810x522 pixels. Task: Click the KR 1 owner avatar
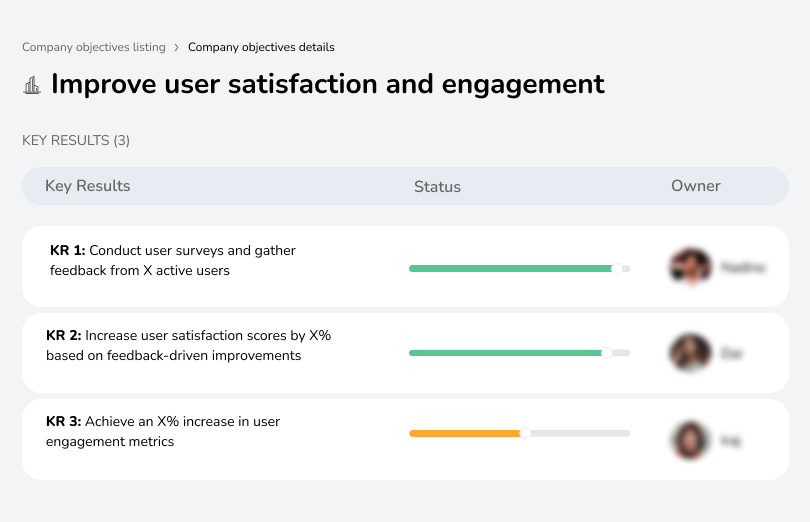[690, 267]
